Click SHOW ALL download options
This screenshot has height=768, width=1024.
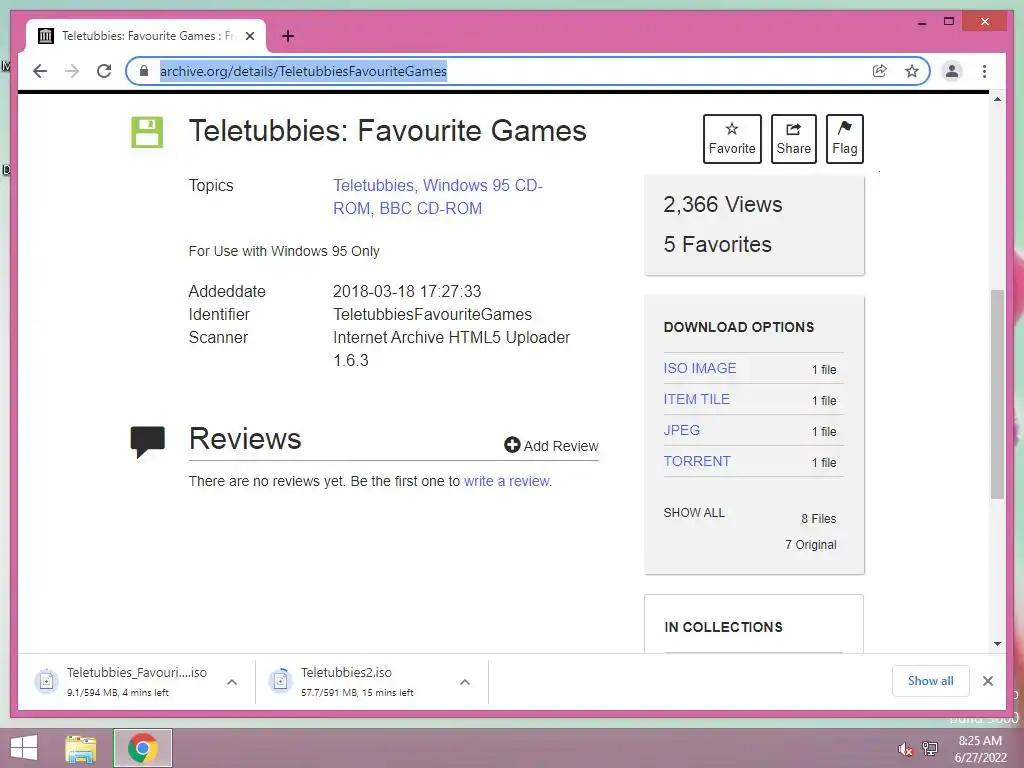694,513
